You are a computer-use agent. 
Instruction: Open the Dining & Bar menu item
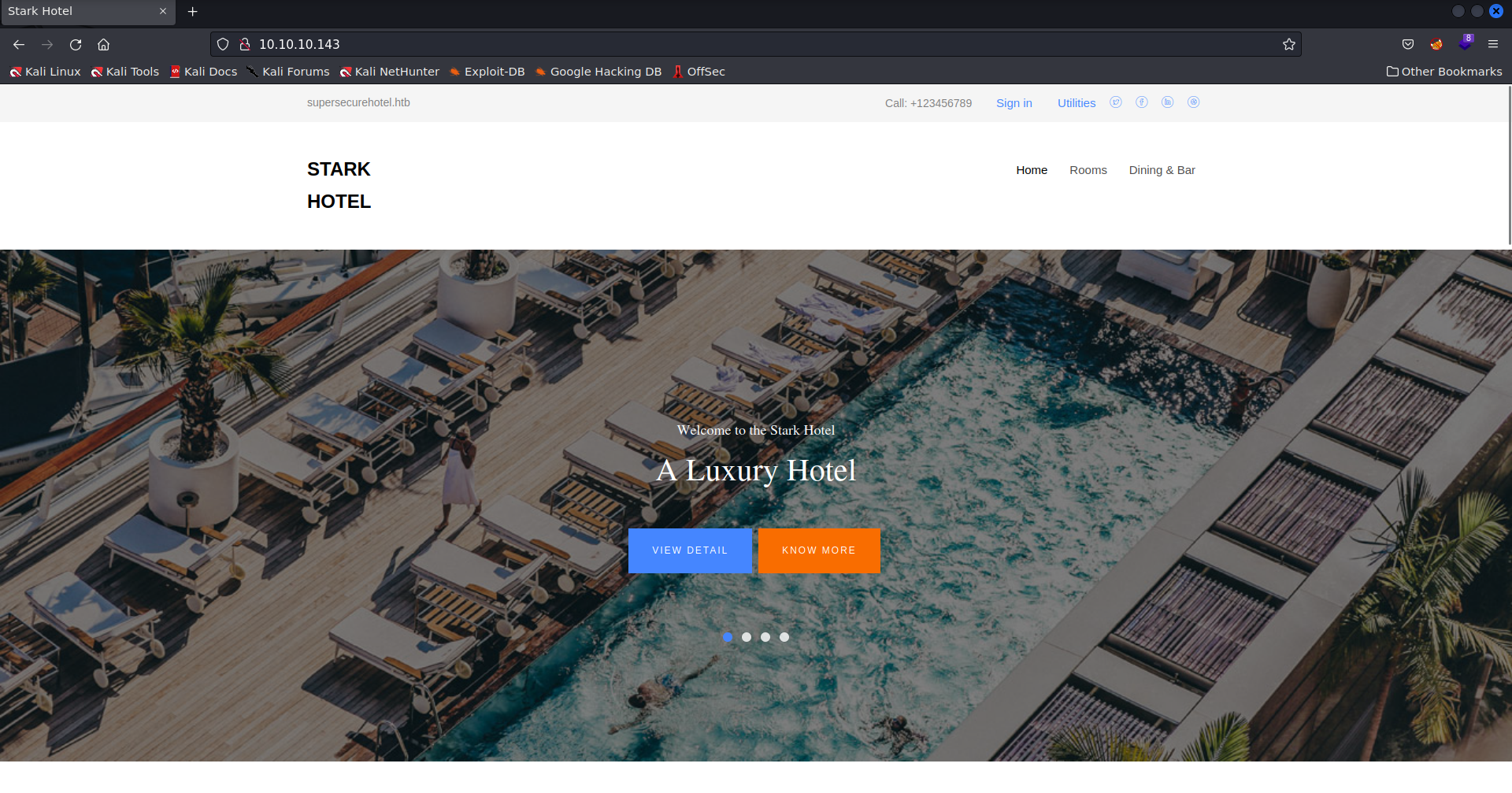(1162, 170)
